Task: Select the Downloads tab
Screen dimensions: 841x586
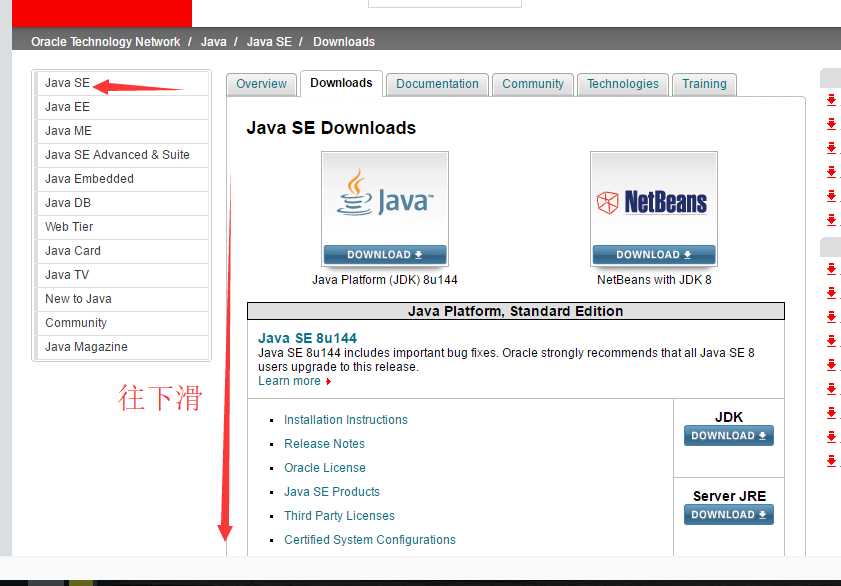Action: click(341, 83)
